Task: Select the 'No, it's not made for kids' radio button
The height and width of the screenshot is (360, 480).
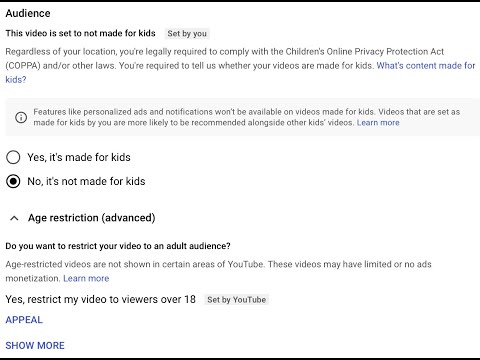Action: coord(13,181)
